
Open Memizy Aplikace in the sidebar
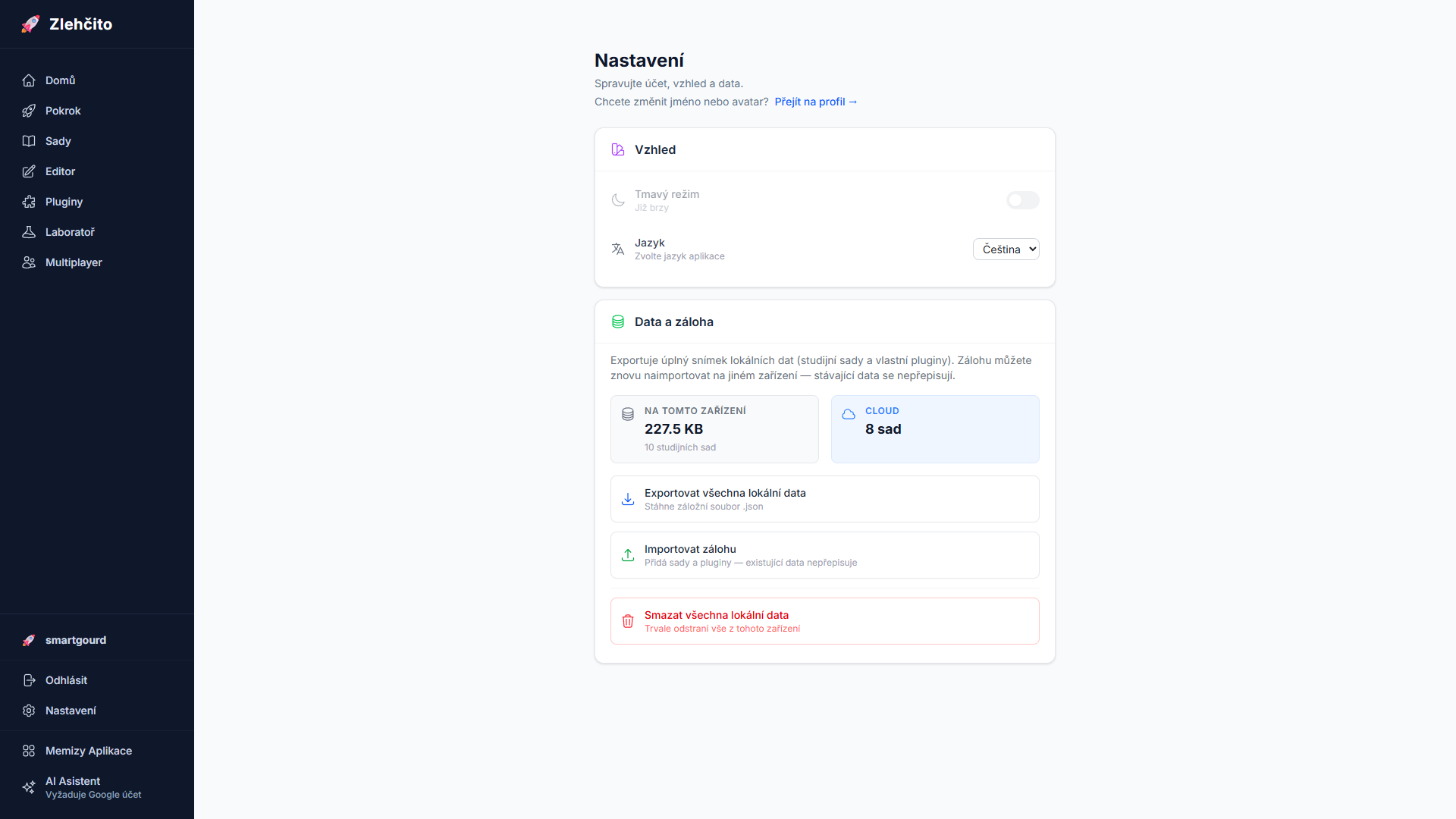(x=97, y=751)
